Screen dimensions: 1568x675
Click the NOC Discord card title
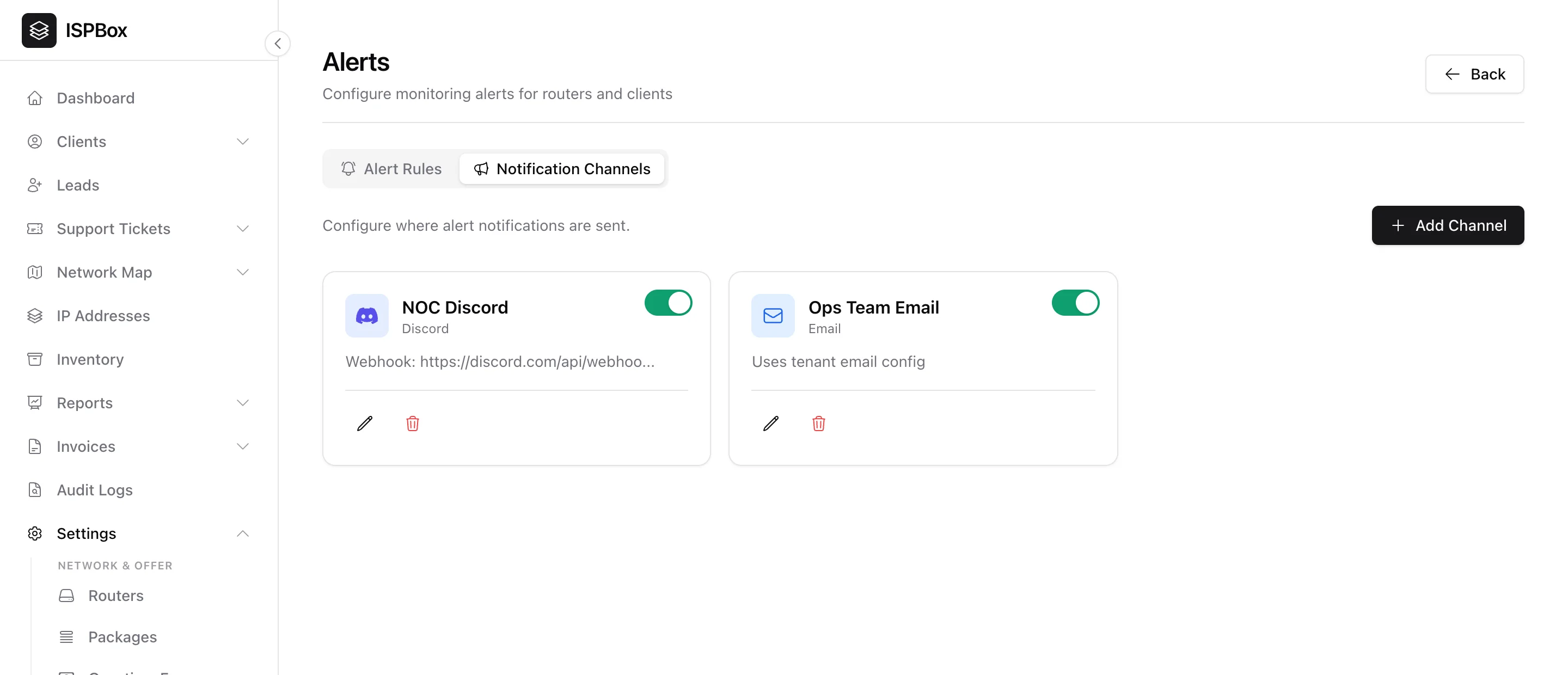(455, 307)
